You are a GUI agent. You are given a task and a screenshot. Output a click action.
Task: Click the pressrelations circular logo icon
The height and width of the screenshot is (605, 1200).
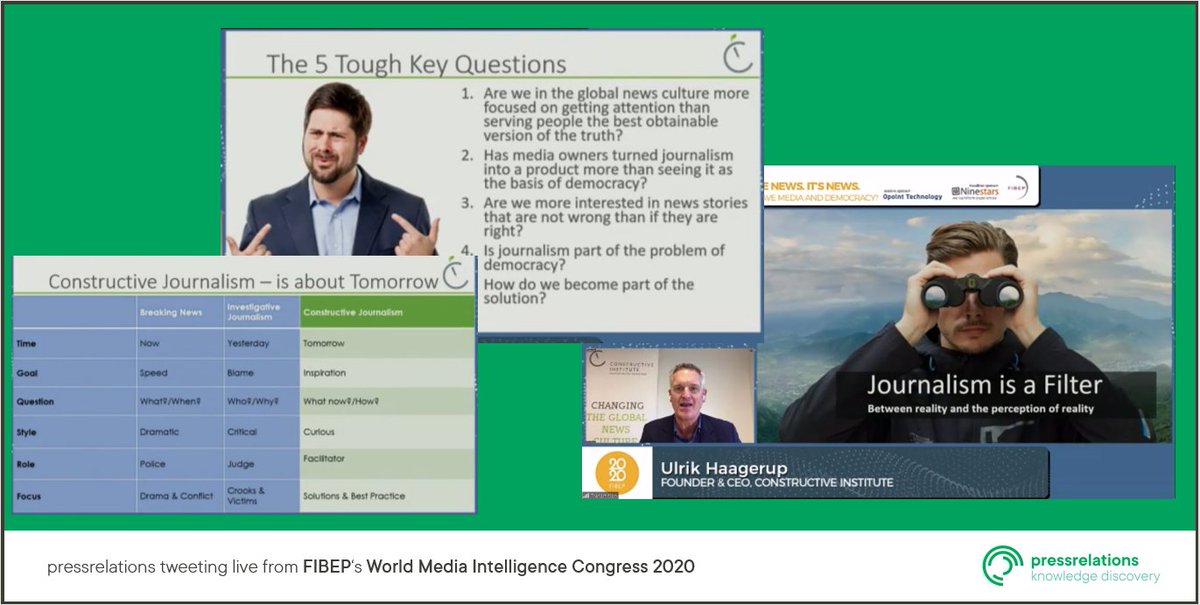[1003, 566]
